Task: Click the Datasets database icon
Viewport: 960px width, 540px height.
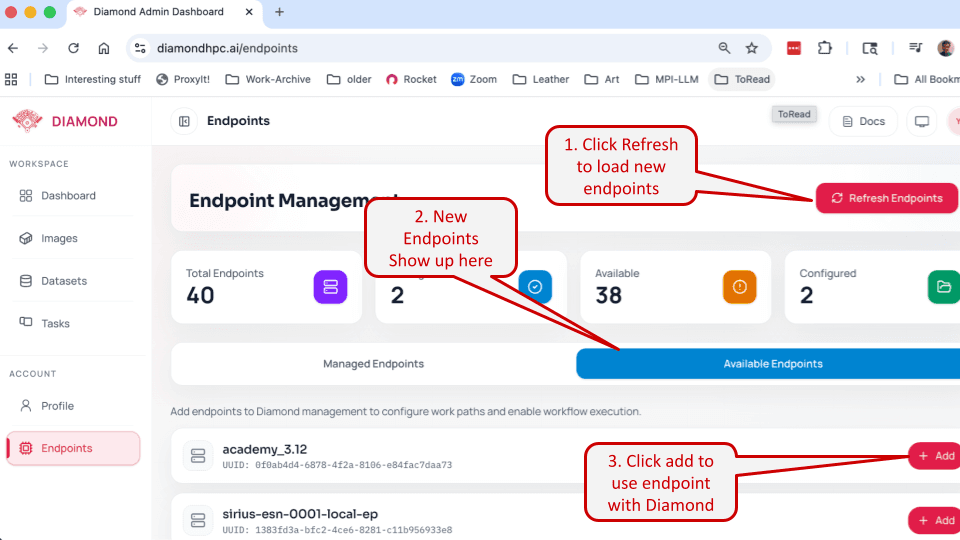Action: point(26,281)
